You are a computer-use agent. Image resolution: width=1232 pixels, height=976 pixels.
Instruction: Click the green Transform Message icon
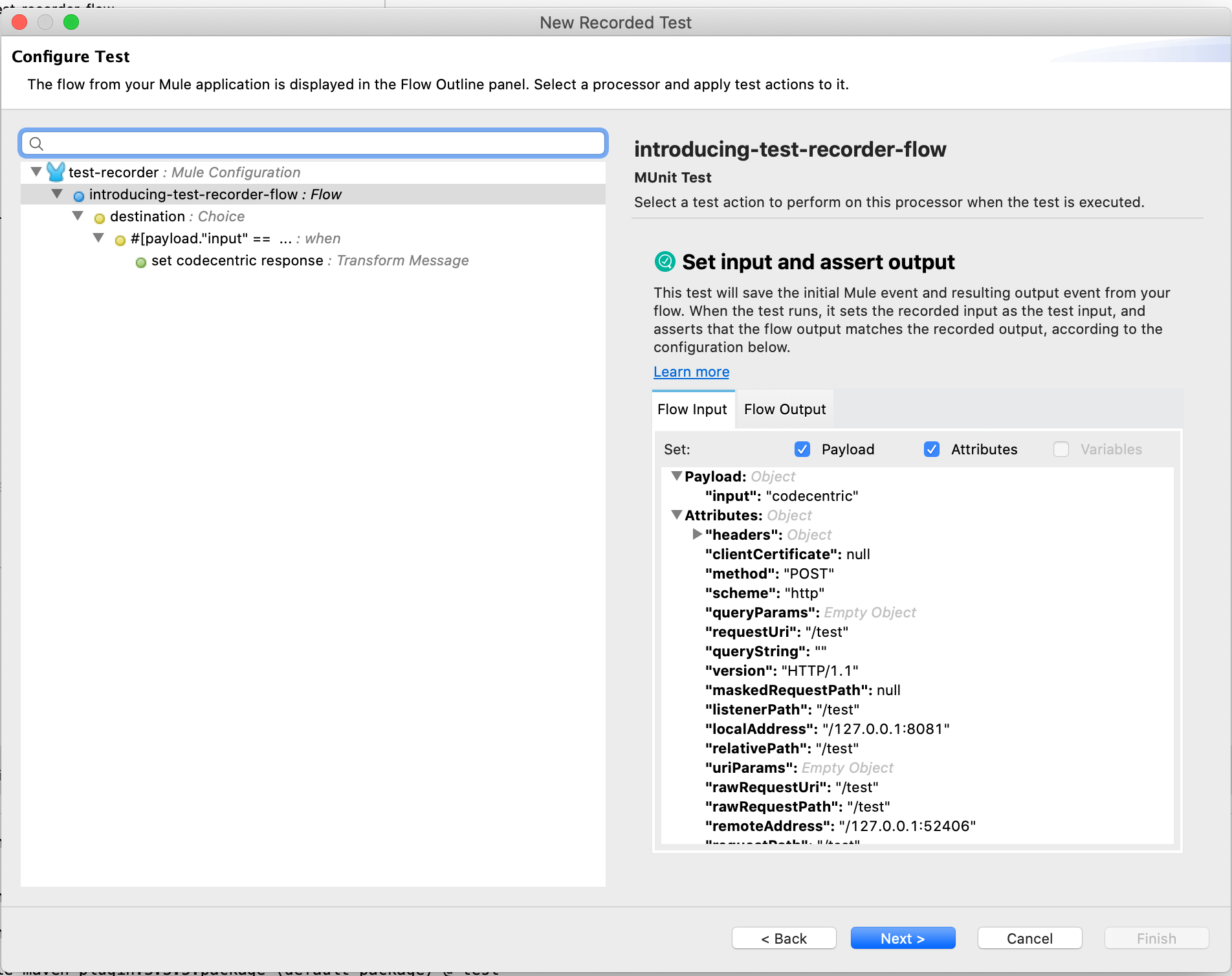[x=141, y=262]
